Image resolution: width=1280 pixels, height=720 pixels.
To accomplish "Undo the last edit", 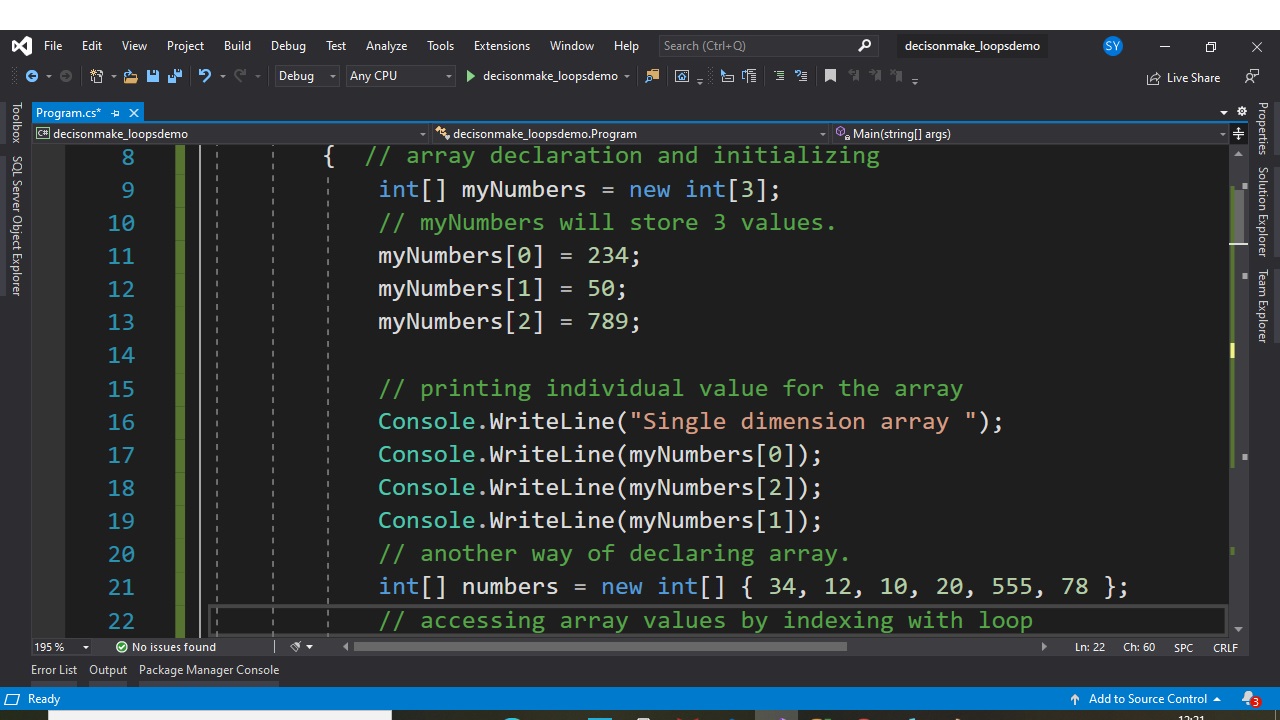I will tap(205, 76).
